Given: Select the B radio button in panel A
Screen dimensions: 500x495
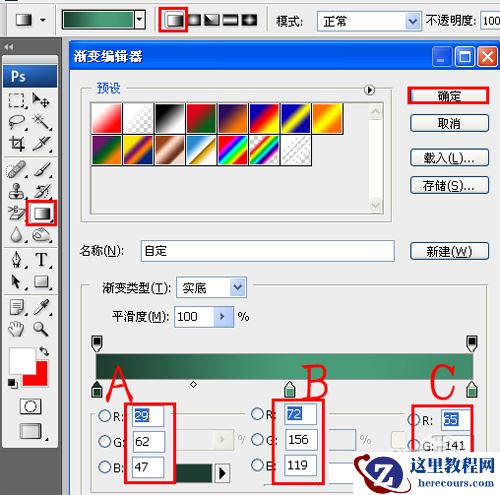Looking at the screenshot, I should coord(105,467).
